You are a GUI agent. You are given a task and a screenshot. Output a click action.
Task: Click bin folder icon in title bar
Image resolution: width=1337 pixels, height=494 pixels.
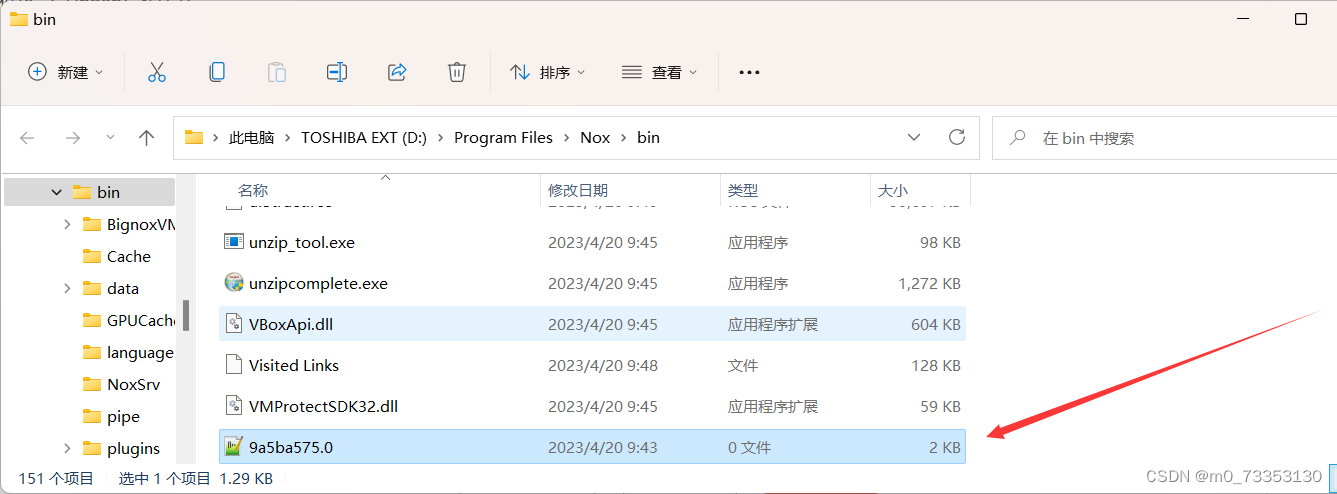tap(18, 19)
